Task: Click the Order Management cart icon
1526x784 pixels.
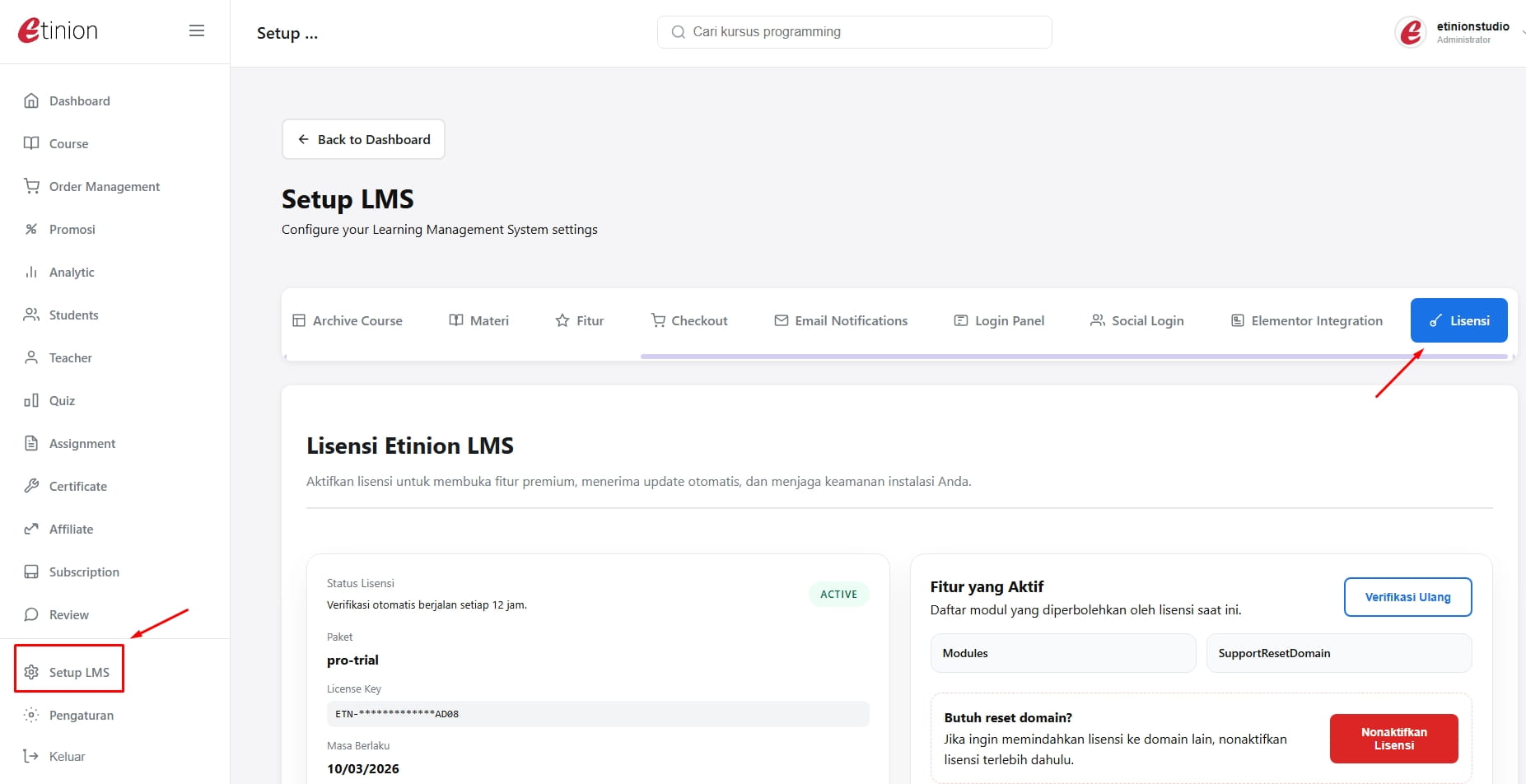Action: [x=31, y=187]
